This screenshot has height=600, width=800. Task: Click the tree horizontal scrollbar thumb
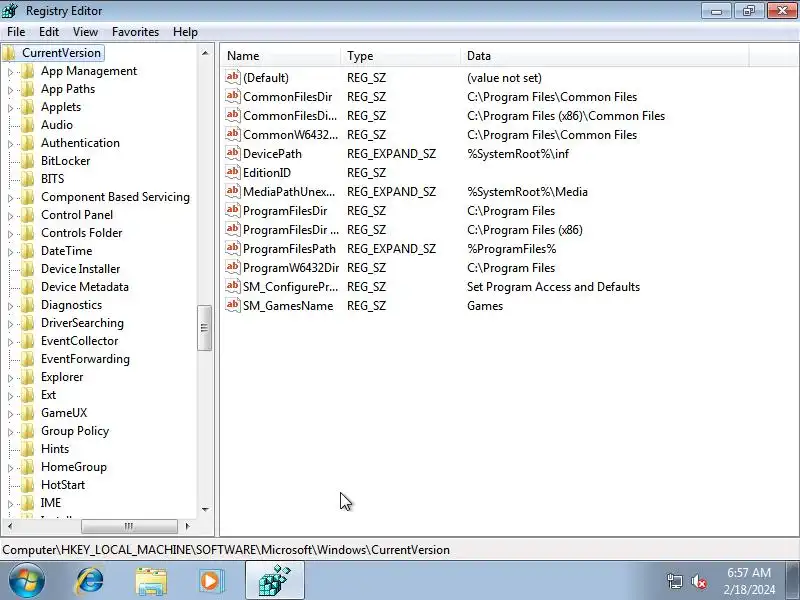click(x=129, y=526)
